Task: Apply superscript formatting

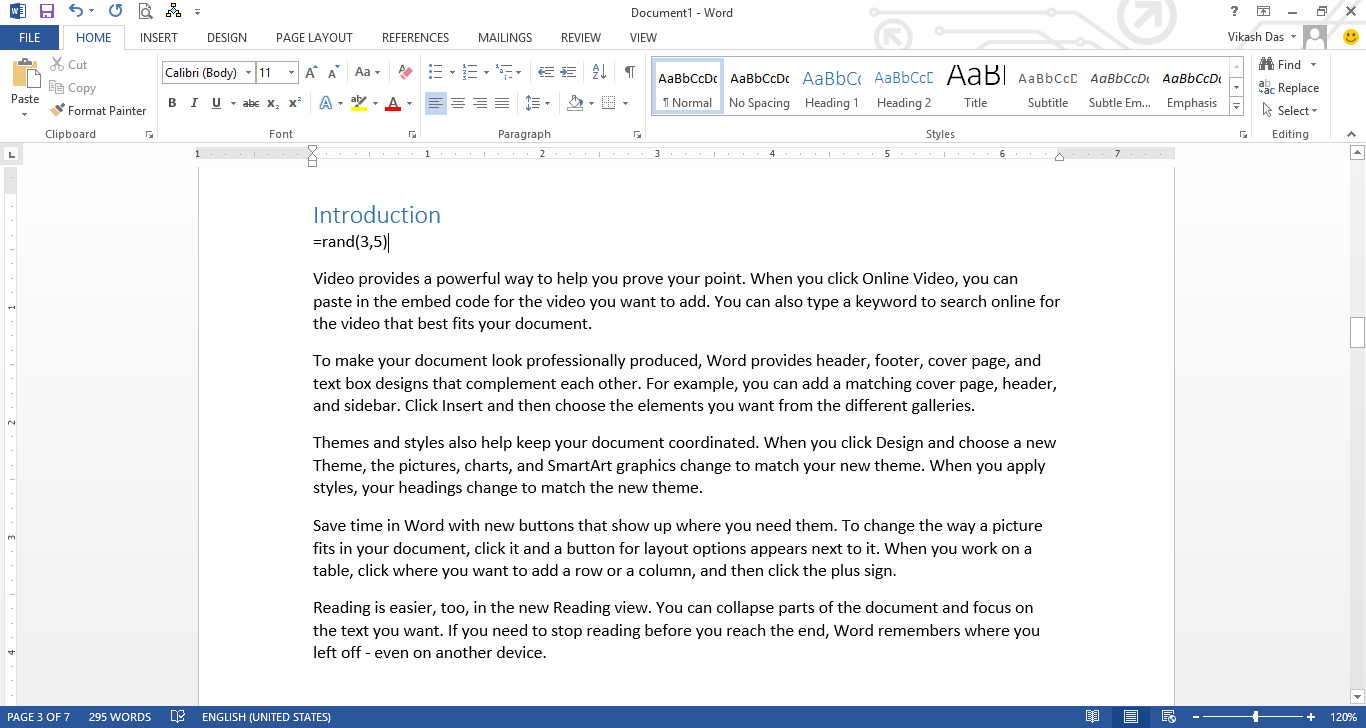Action: tap(295, 103)
